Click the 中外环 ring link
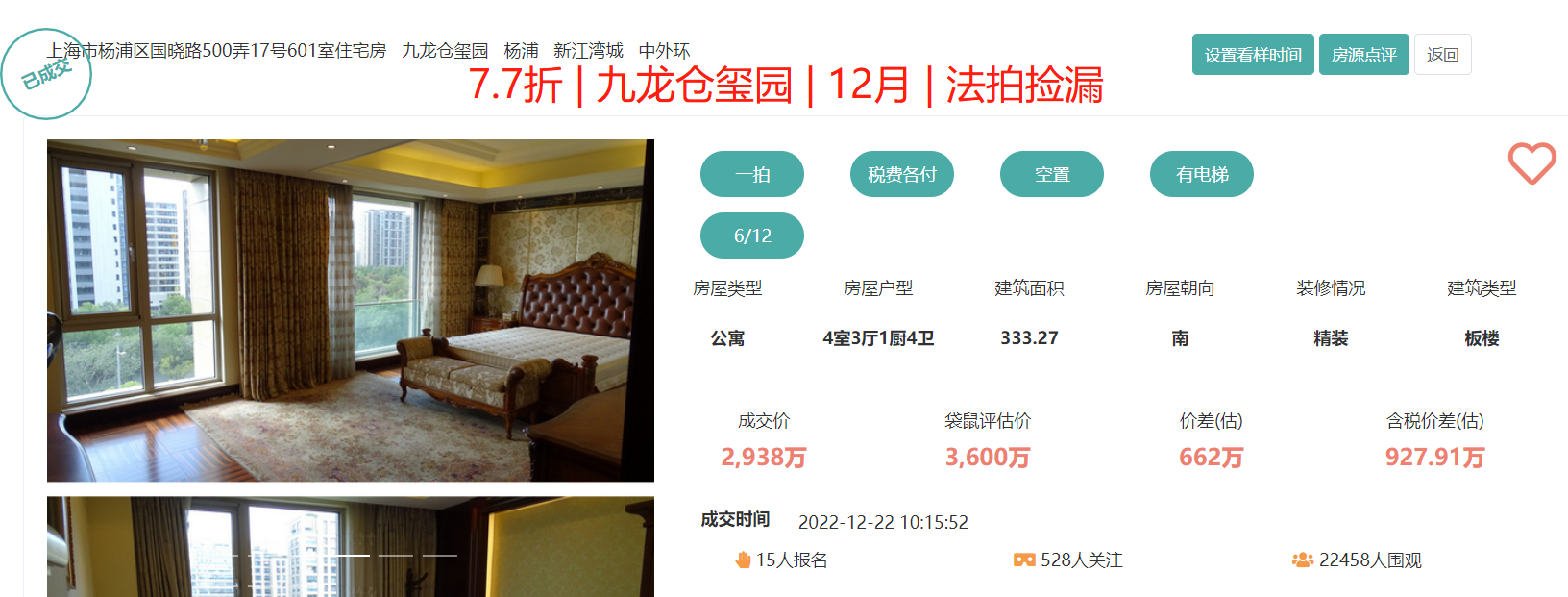This screenshot has width=1568, height=597. click(664, 51)
